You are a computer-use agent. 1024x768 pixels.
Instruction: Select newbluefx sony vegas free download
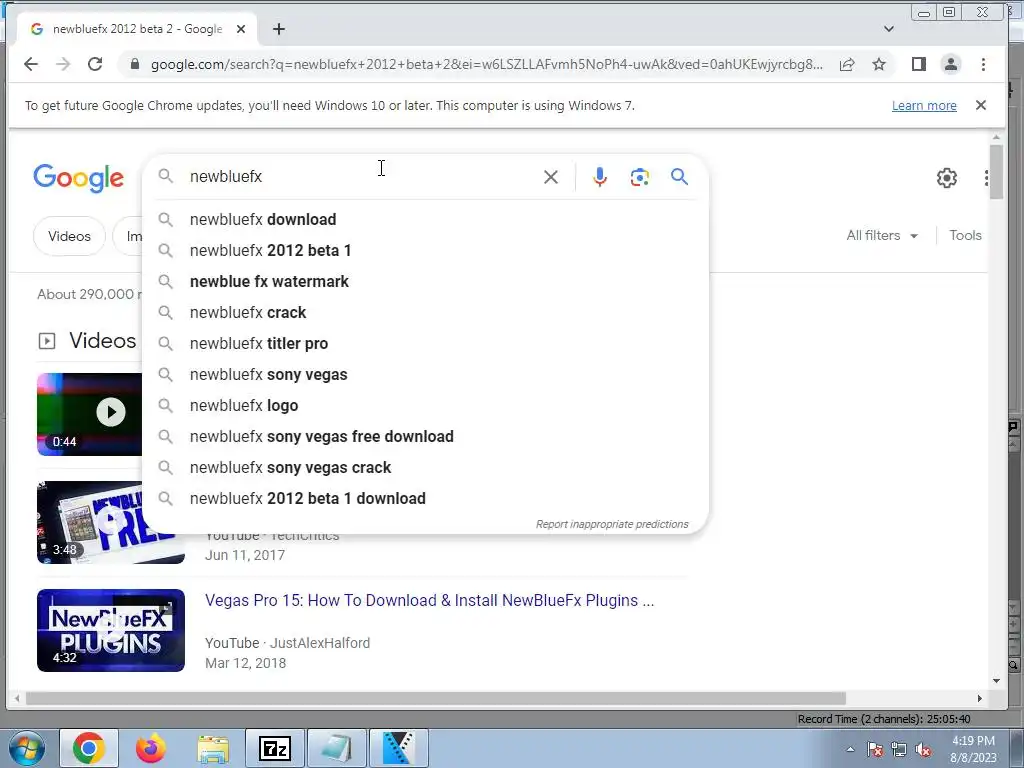pos(424,437)
